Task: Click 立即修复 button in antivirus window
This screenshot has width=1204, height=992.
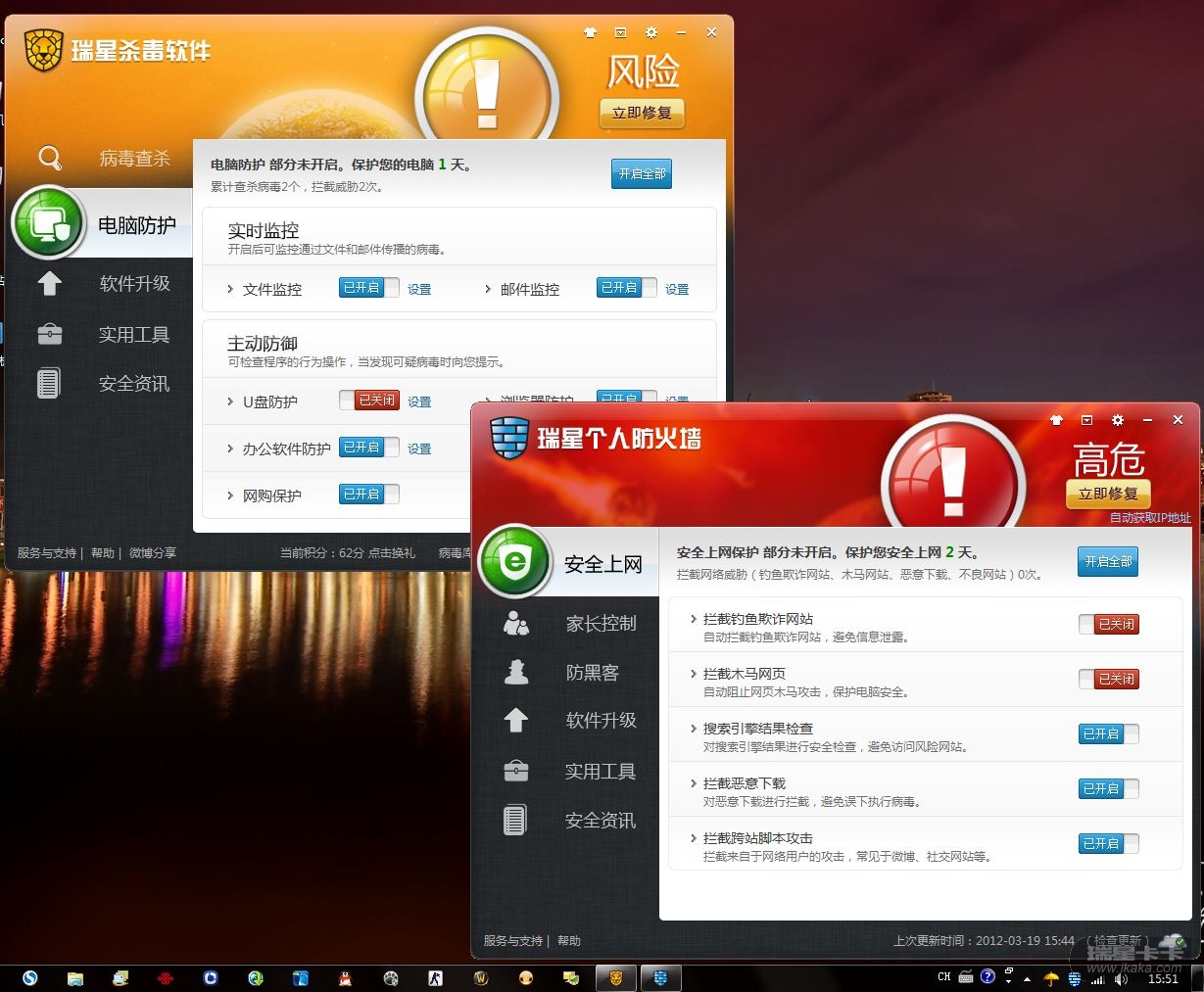Action: tap(642, 113)
